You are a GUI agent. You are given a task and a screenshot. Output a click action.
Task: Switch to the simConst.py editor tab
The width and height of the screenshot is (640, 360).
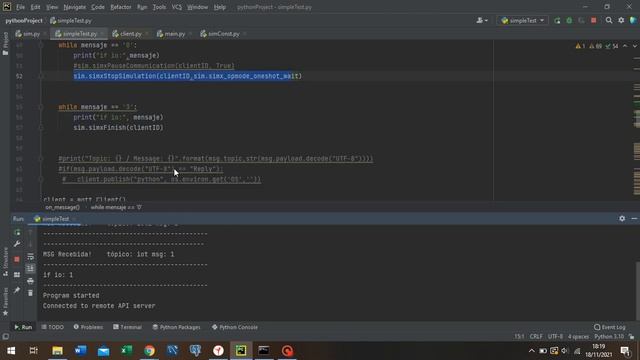pyautogui.click(x=224, y=34)
